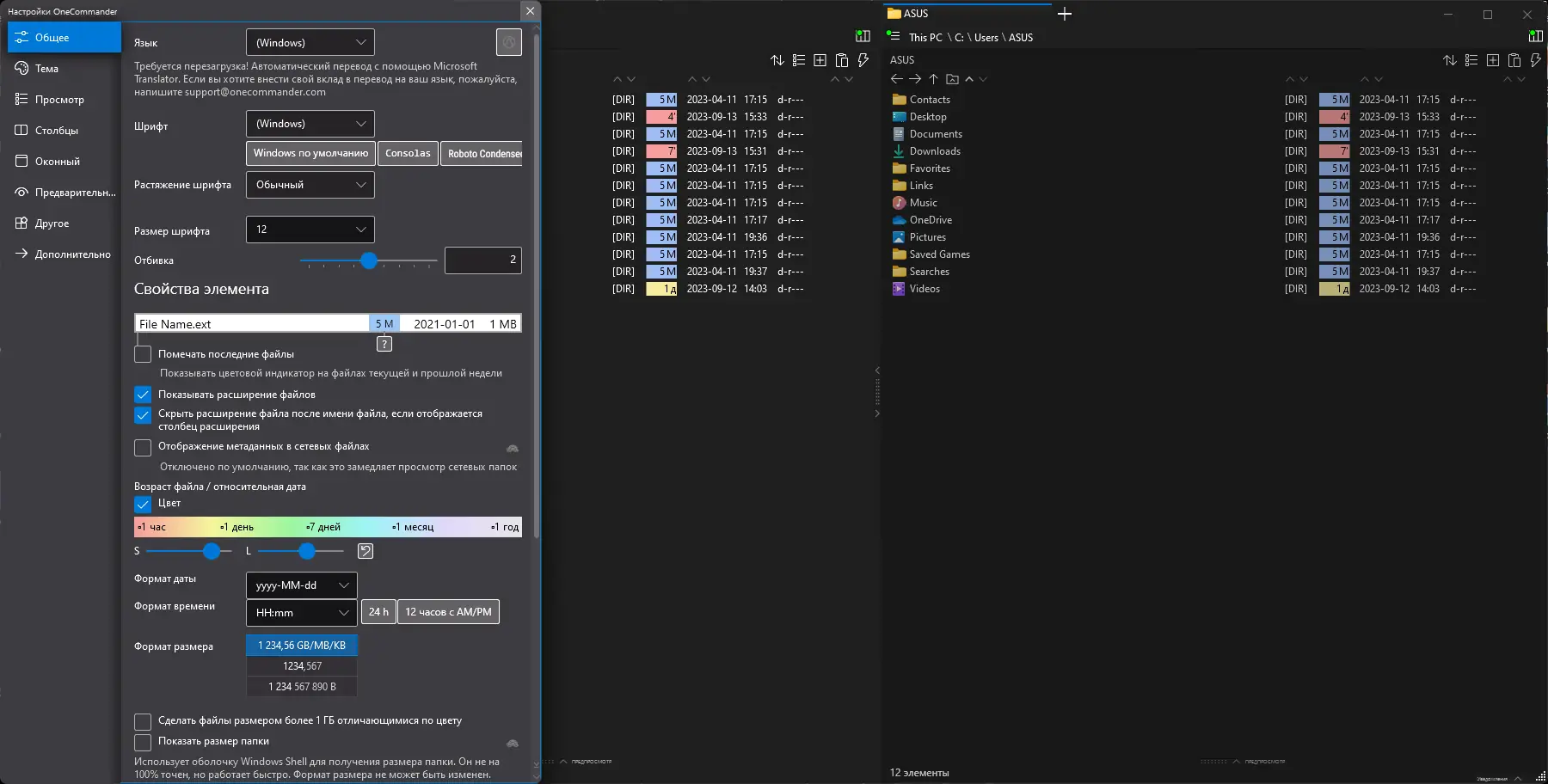
Task: Select 24 h time format button
Action: click(x=378, y=612)
